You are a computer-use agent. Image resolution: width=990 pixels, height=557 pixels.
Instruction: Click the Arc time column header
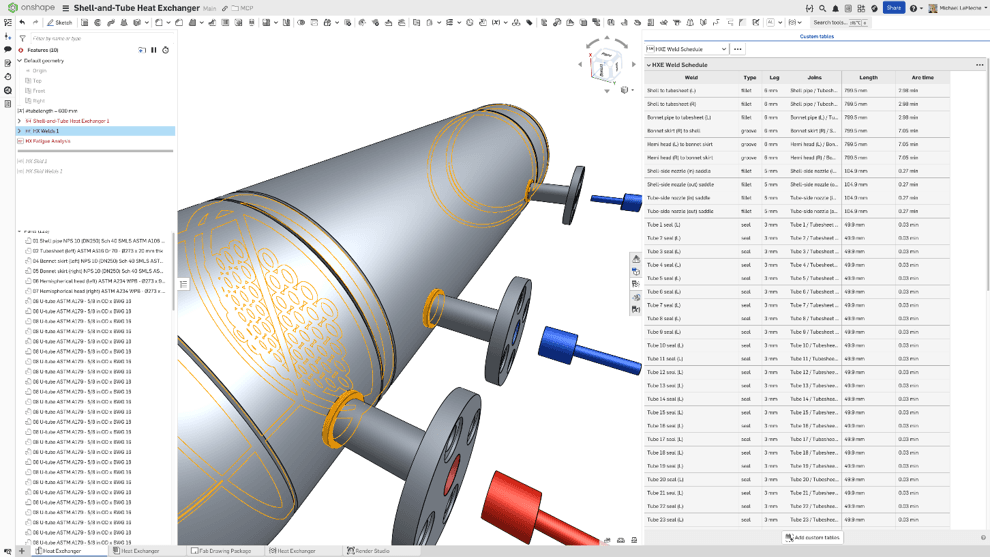pos(922,78)
